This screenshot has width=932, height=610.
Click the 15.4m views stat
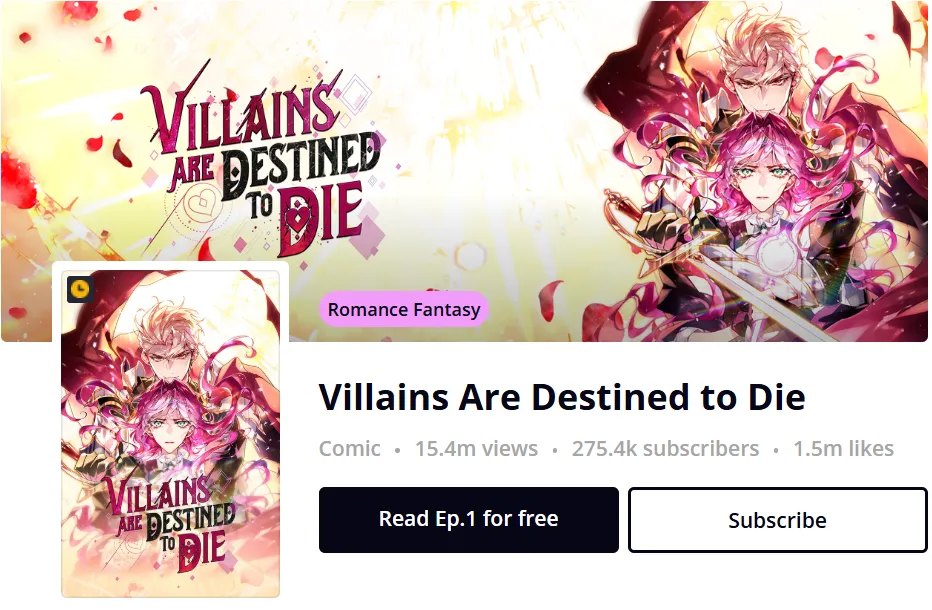(476, 449)
